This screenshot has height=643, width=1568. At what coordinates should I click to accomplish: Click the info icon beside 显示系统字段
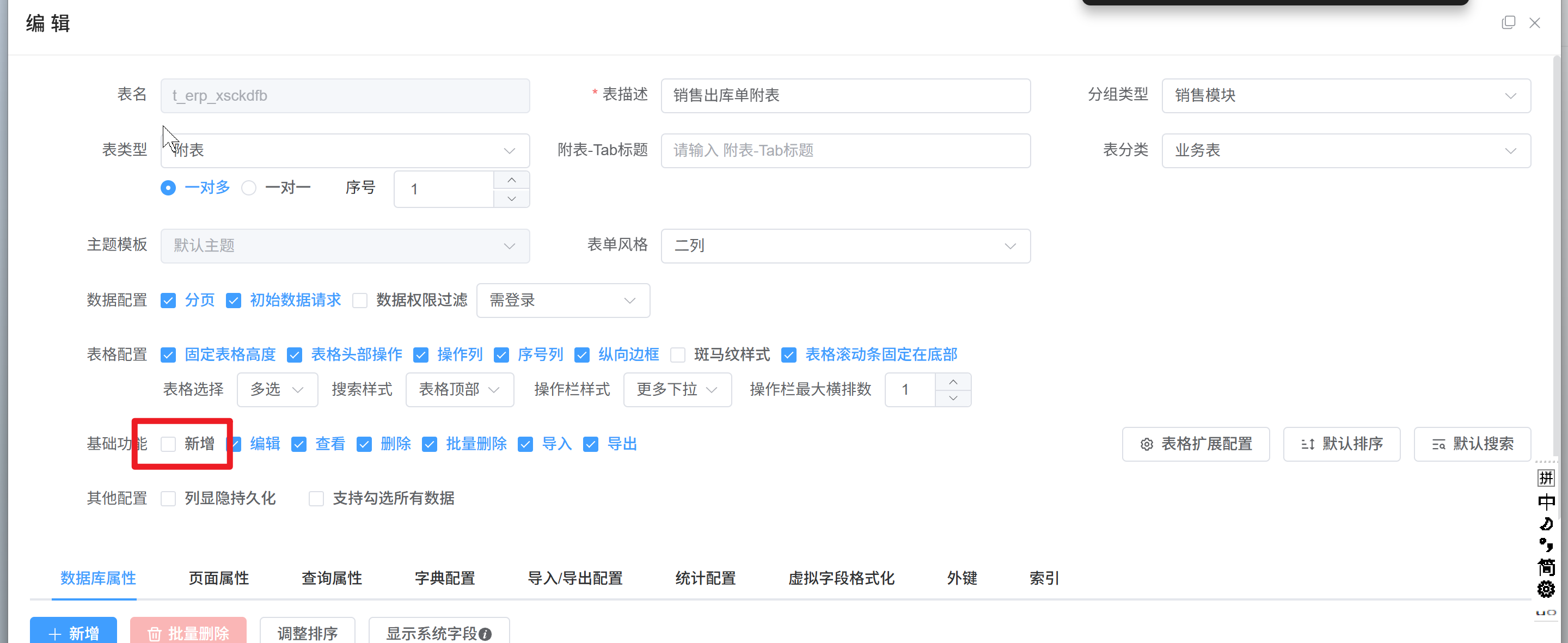click(485, 634)
